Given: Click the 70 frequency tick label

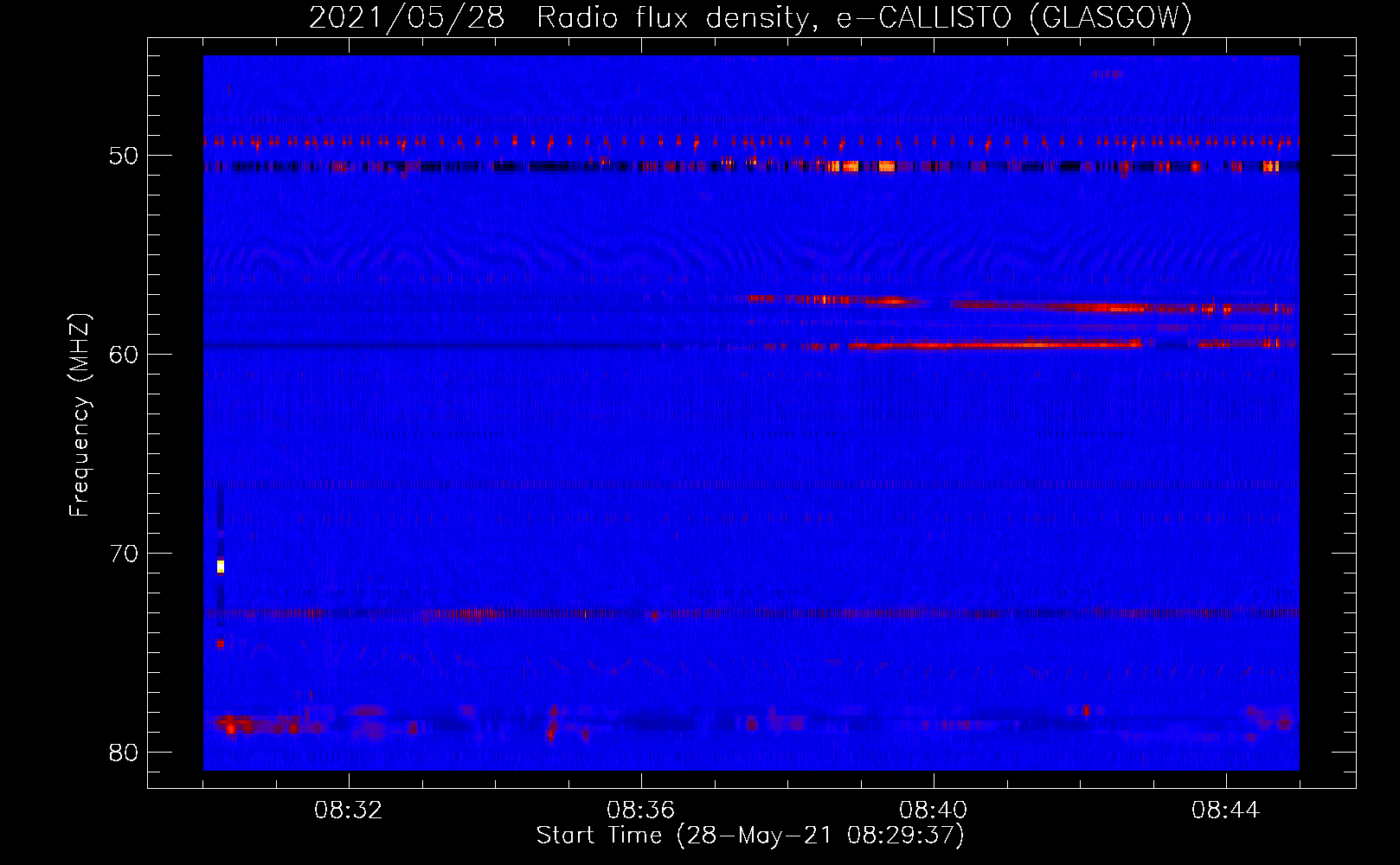Looking at the screenshot, I should [x=123, y=554].
